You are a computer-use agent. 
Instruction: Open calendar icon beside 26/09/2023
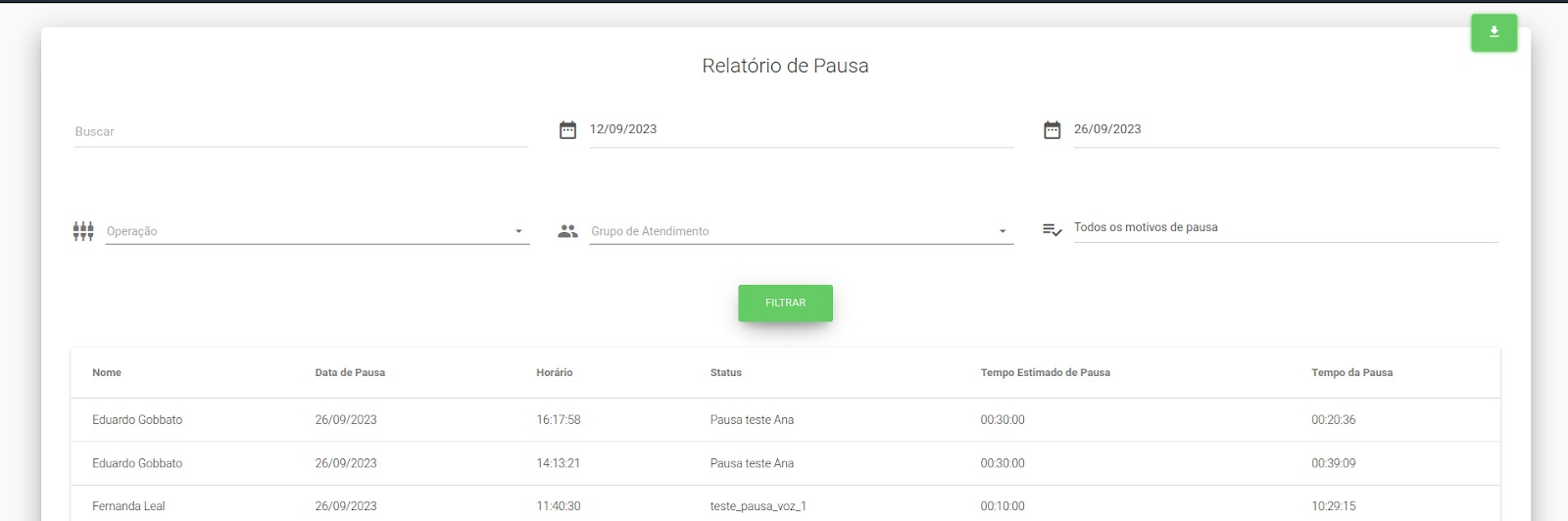1052,130
